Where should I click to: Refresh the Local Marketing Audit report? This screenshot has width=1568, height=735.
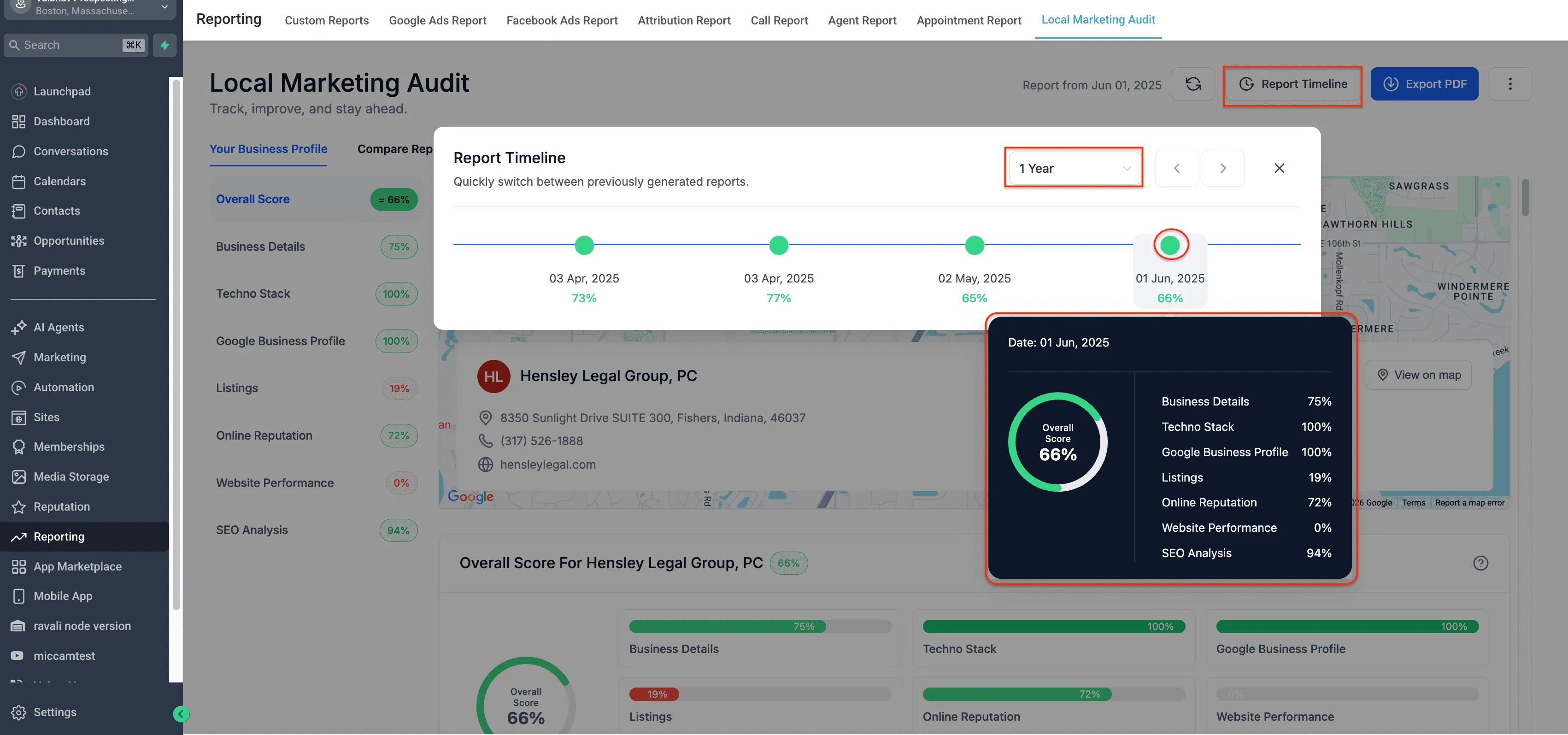pyautogui.click(x=1193, y=85)
